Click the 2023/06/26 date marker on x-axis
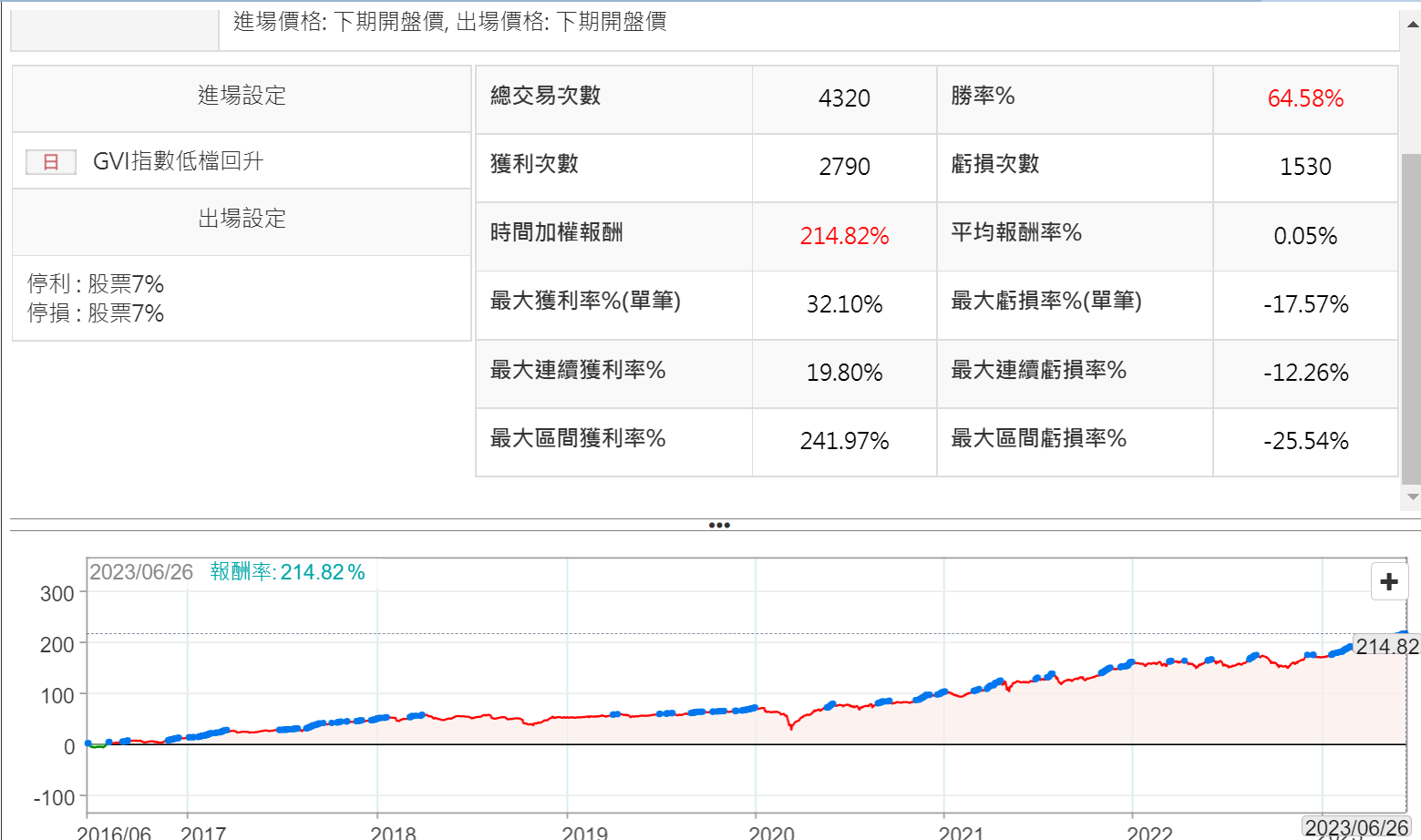 tap(1356, 827)
